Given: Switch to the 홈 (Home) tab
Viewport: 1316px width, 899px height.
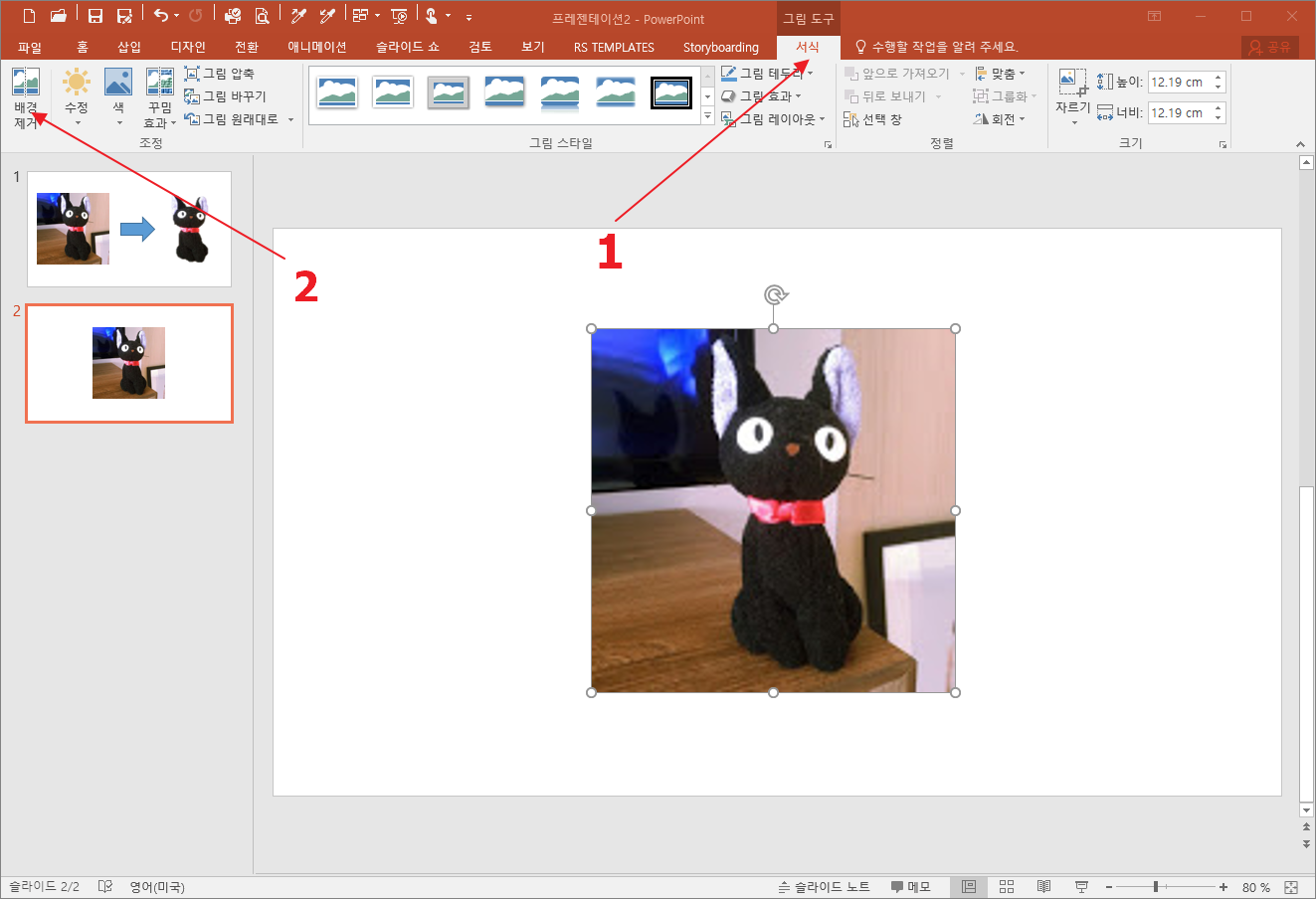Looking at the screenshot, I should 83,47.
